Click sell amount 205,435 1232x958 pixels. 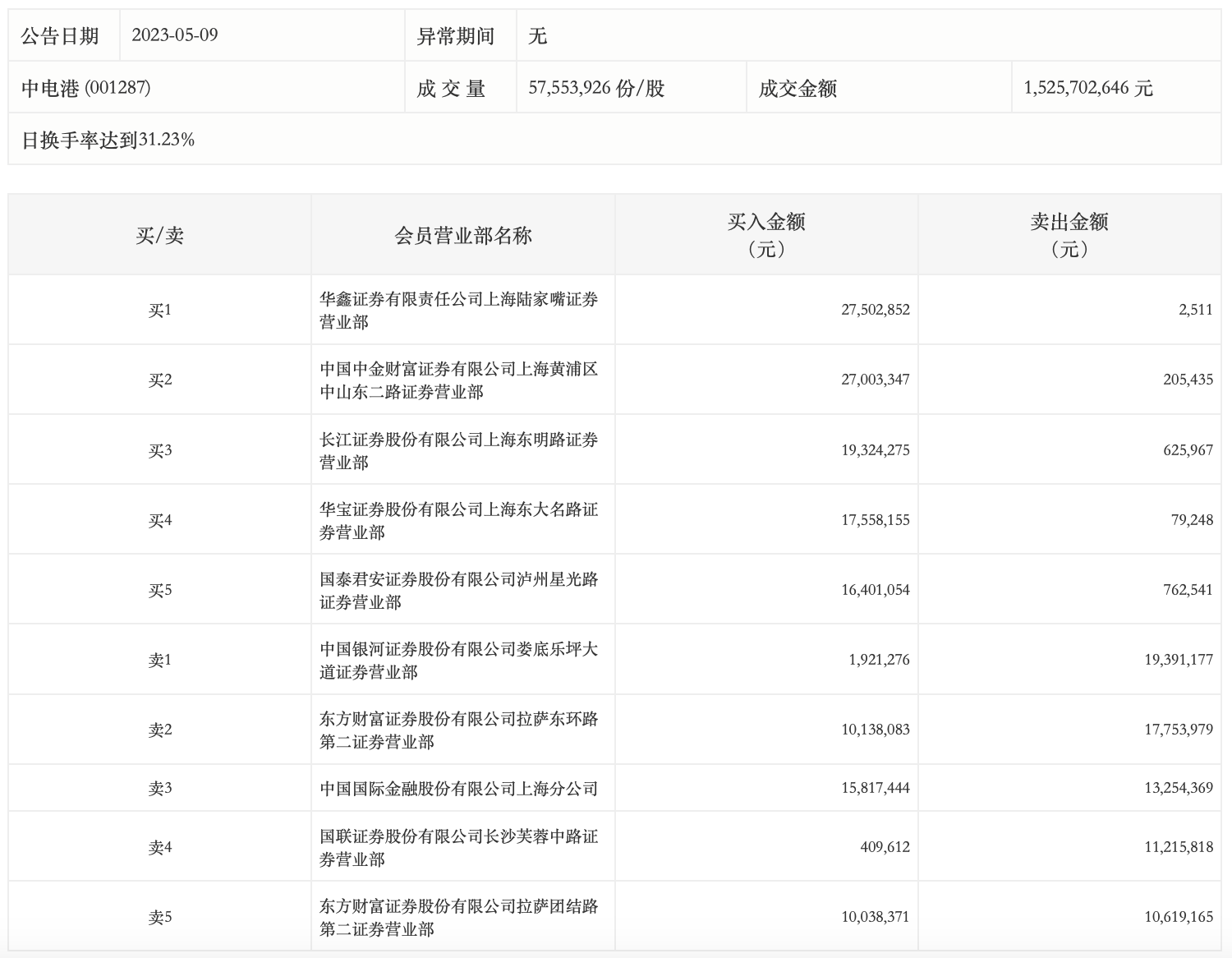1189,380
